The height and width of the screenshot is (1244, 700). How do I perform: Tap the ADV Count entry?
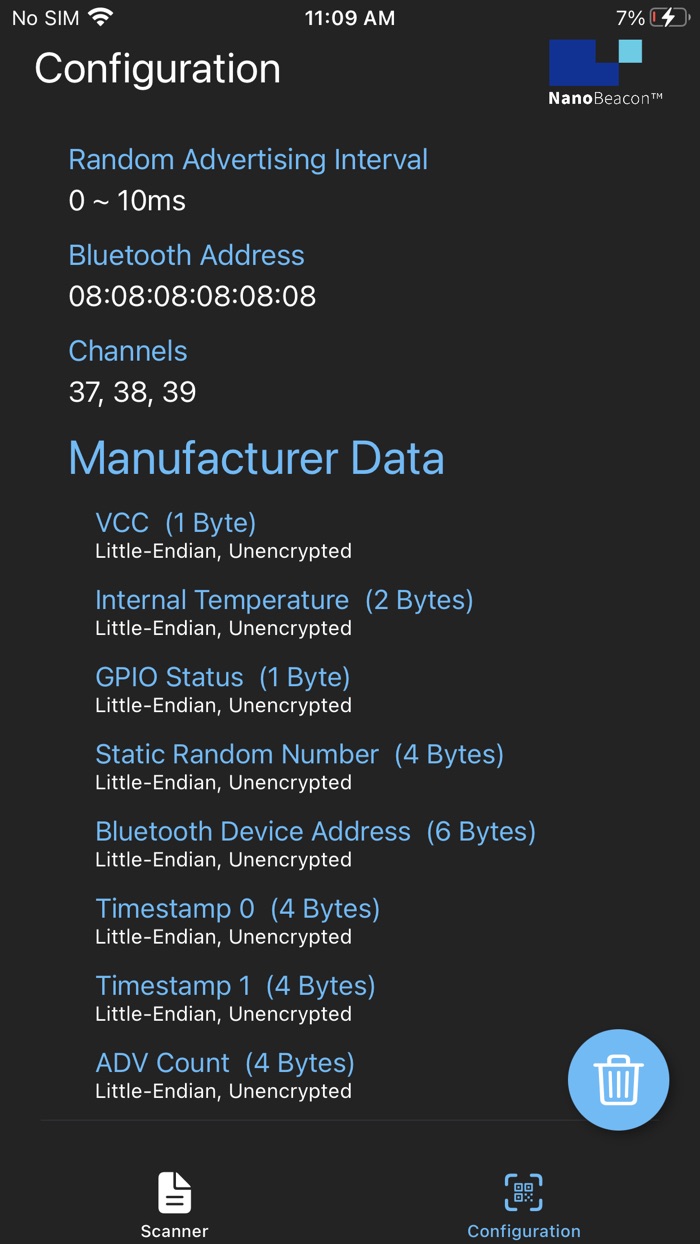tap(224, 1062)
